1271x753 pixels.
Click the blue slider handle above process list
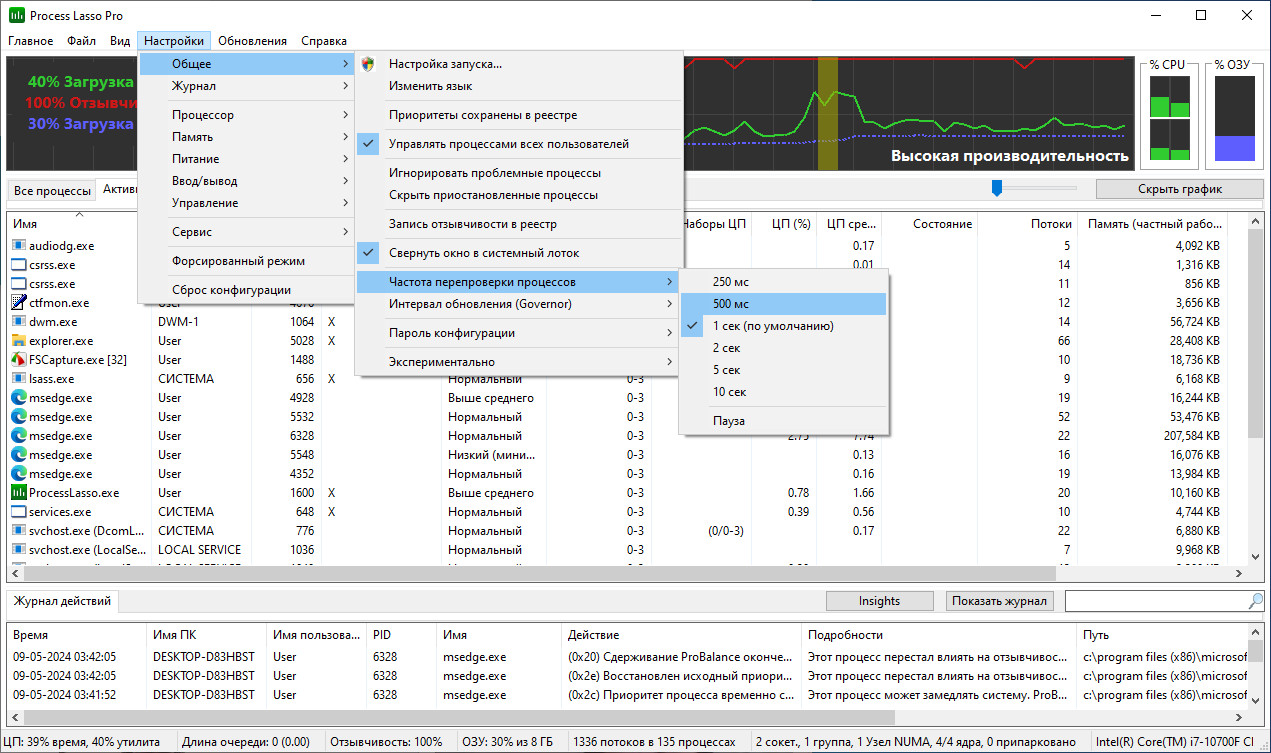(997, 187)
